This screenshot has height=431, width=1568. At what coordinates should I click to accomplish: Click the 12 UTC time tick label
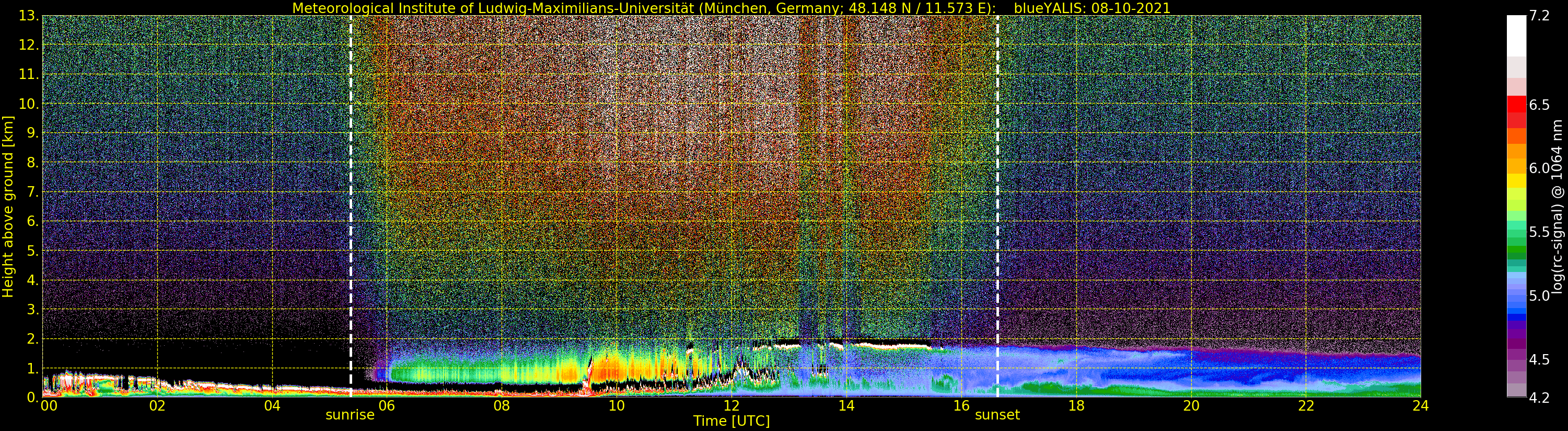point(731,406)
